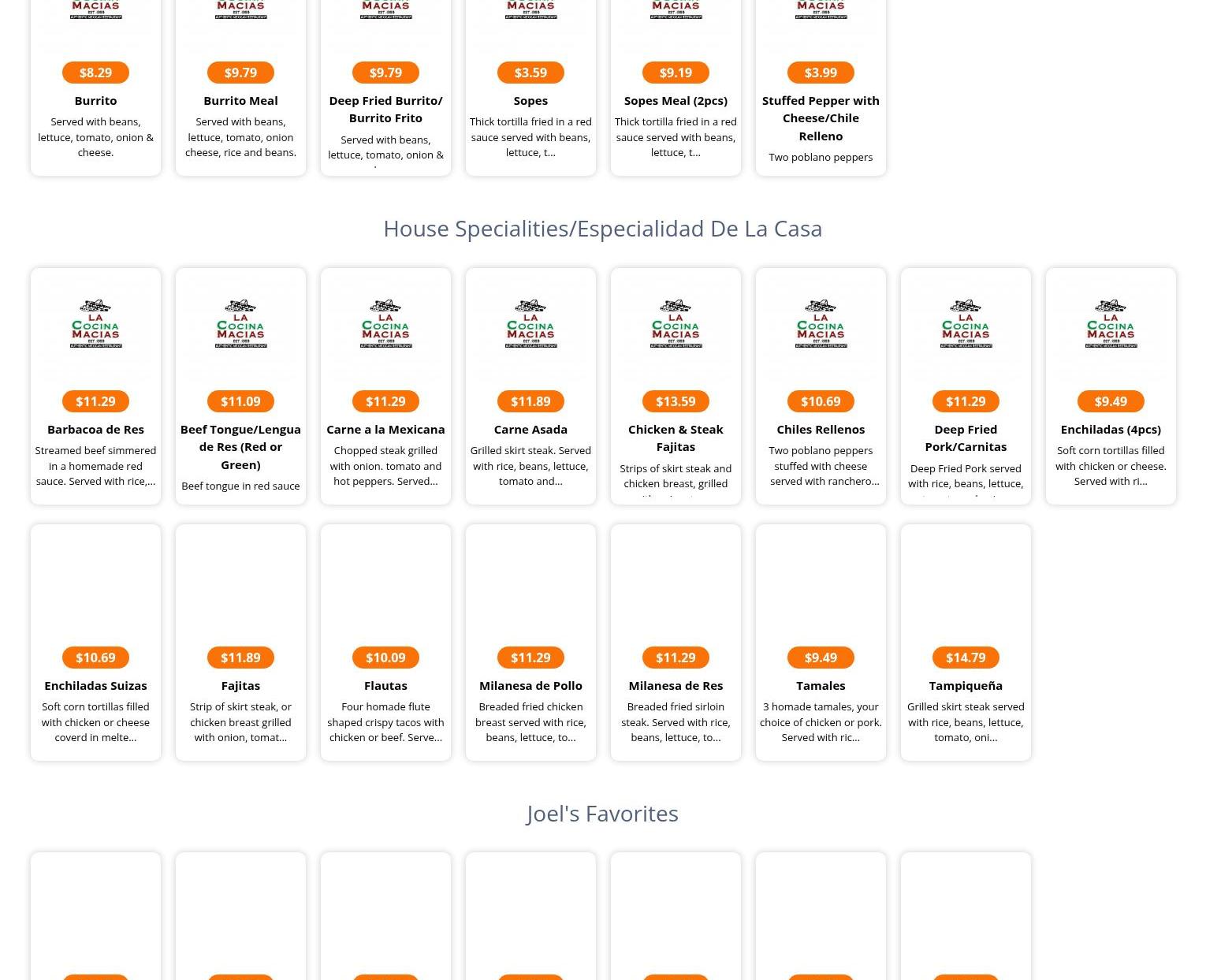
Task: Select the $11.09 Beef Tongue price badge
Action: [240, 401]
